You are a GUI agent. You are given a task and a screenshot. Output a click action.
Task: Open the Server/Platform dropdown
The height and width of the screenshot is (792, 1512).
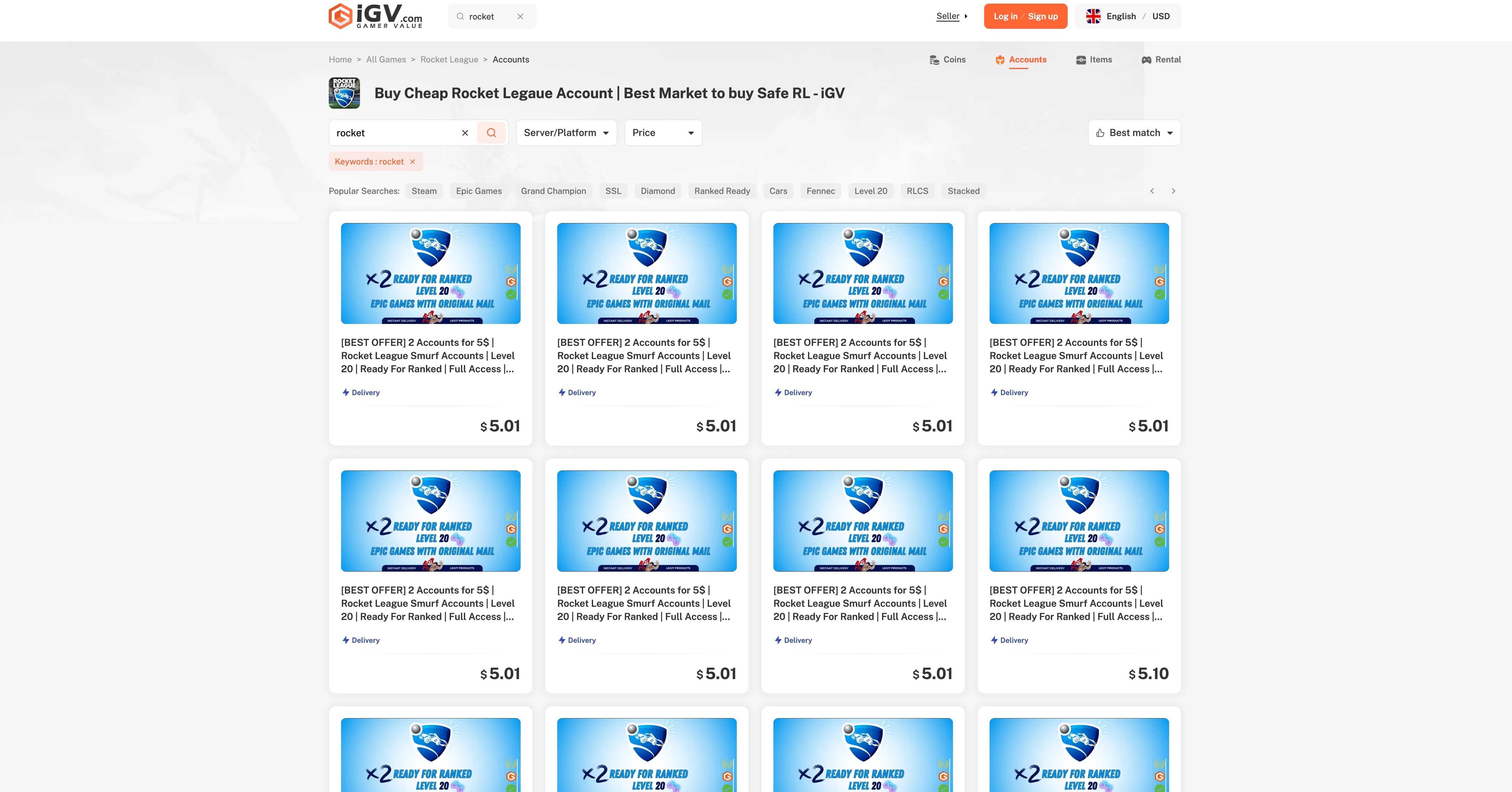tap(566, 133)
